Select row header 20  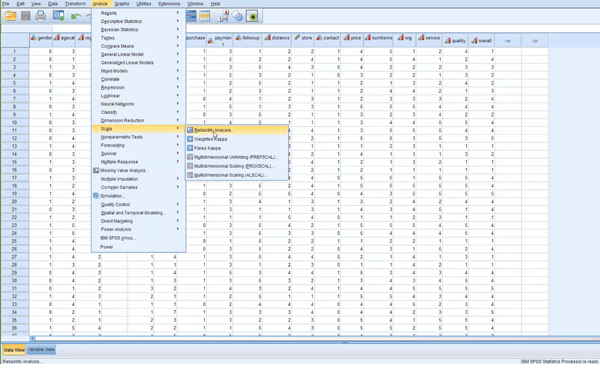(15, 201)
